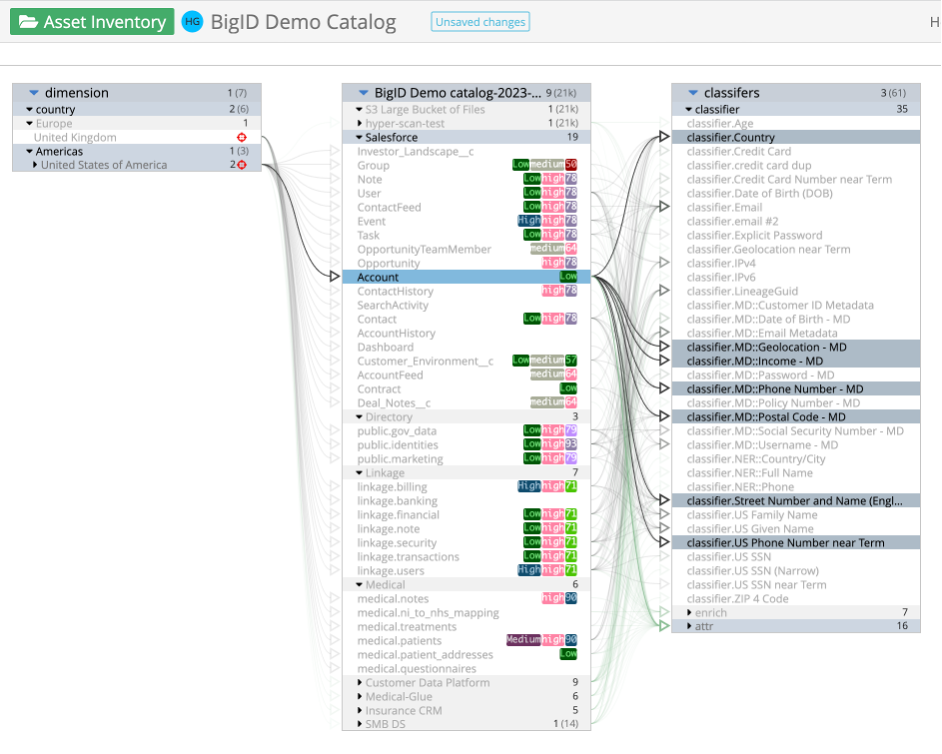Expand the hyper-scan-test group
This screenshot has height=754, width=942.
pos(359,123)
